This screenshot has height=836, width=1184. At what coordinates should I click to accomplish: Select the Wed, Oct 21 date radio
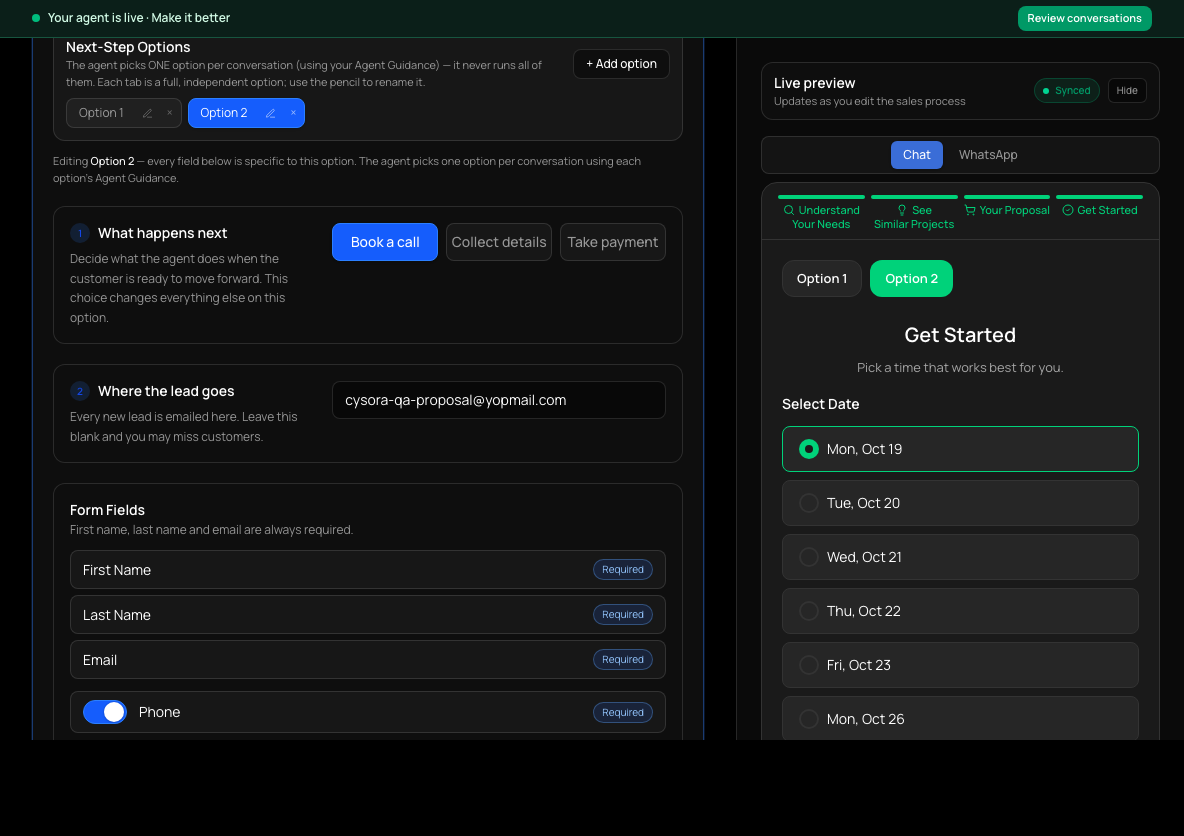click(809, 557)
